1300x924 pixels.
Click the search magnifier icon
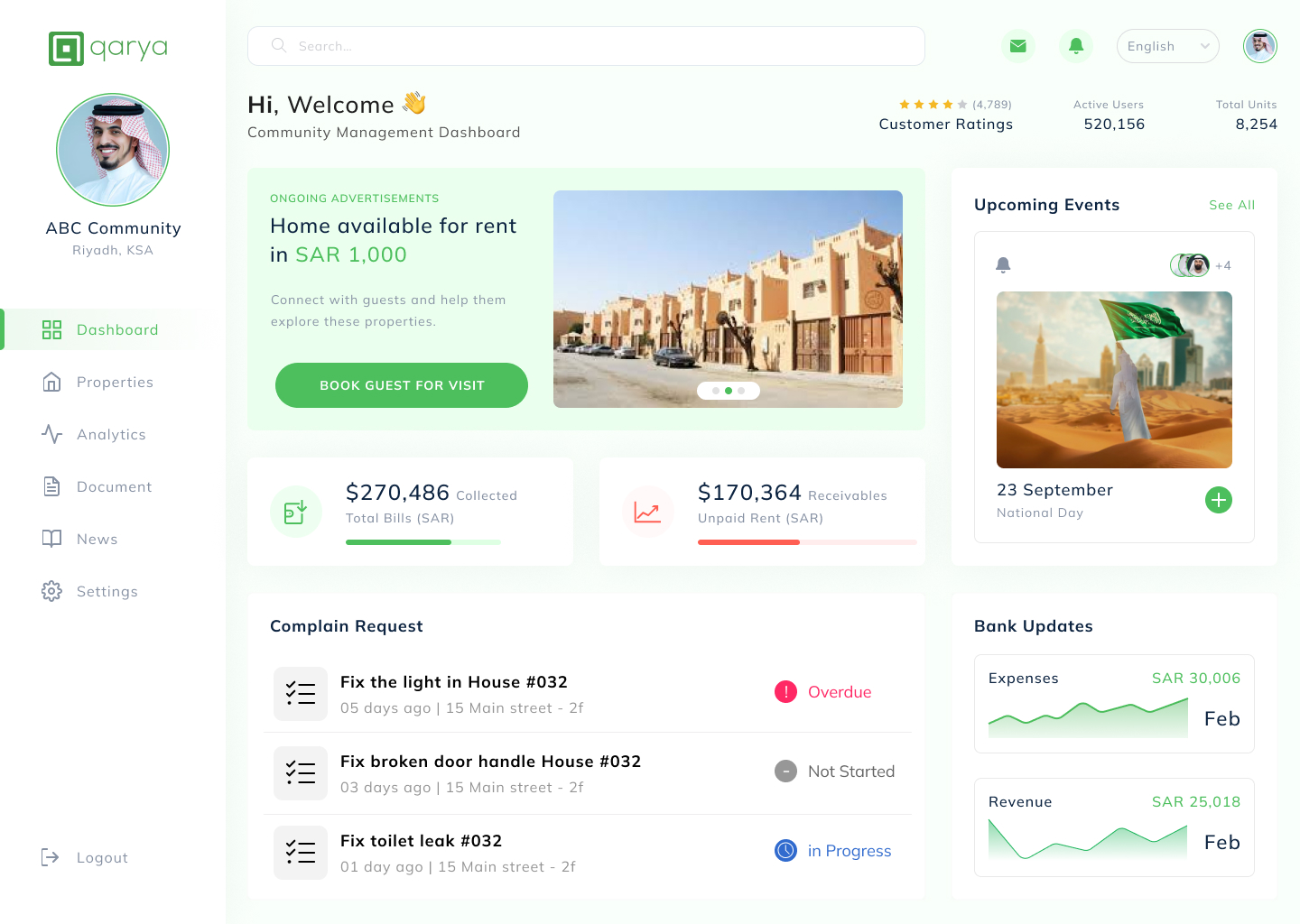(x=279, y=45)
